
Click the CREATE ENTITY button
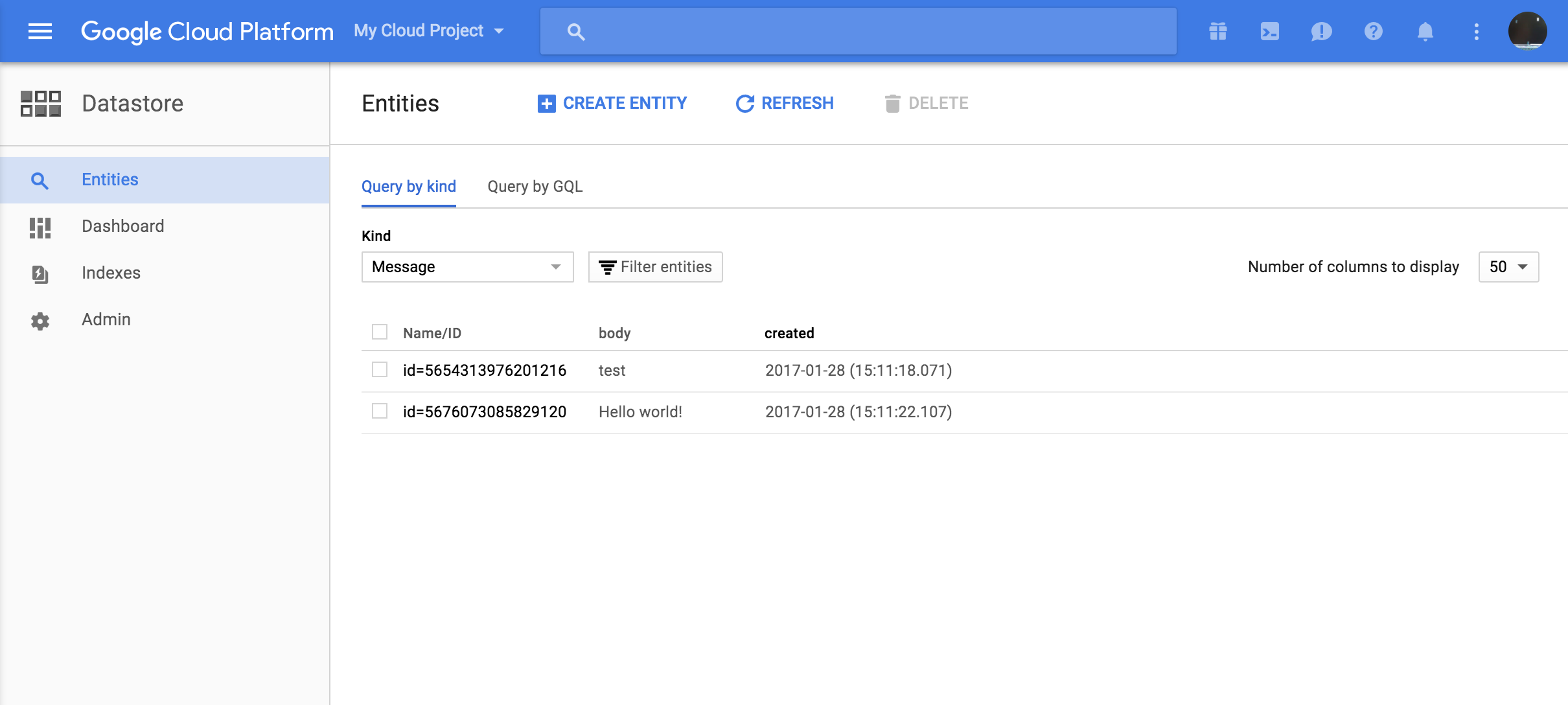(612, 103)
